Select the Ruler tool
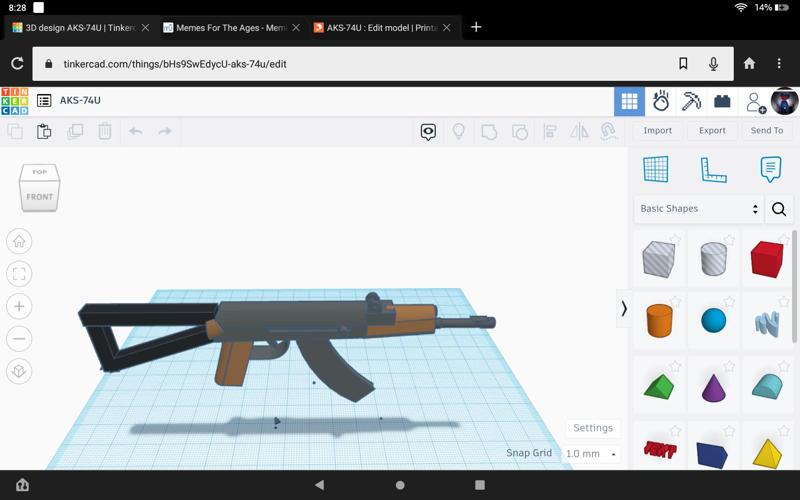800x500 pixels. coord(713,169)
